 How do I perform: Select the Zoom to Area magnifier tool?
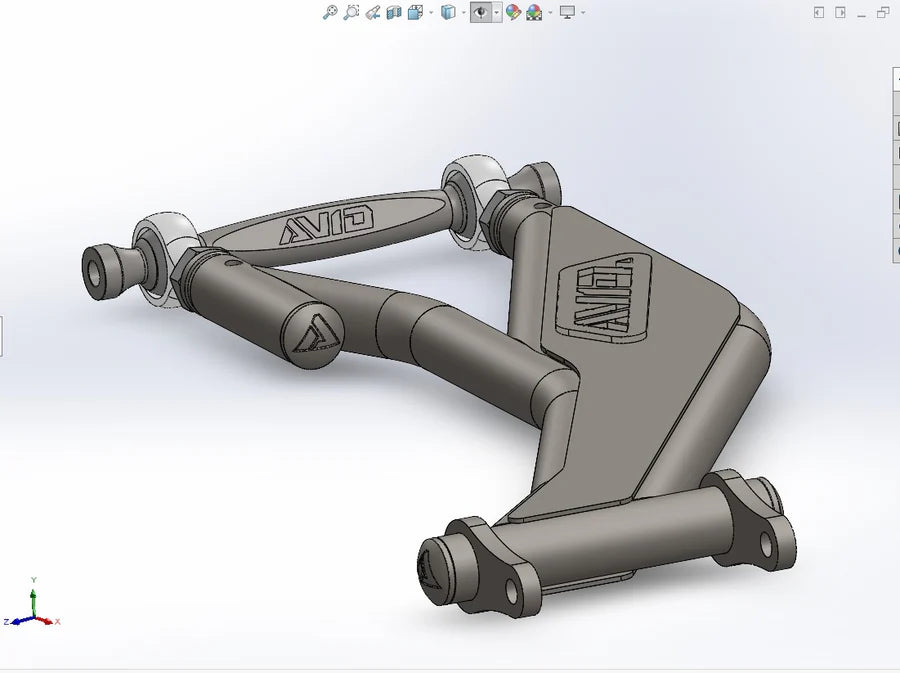tap(351, 12)
